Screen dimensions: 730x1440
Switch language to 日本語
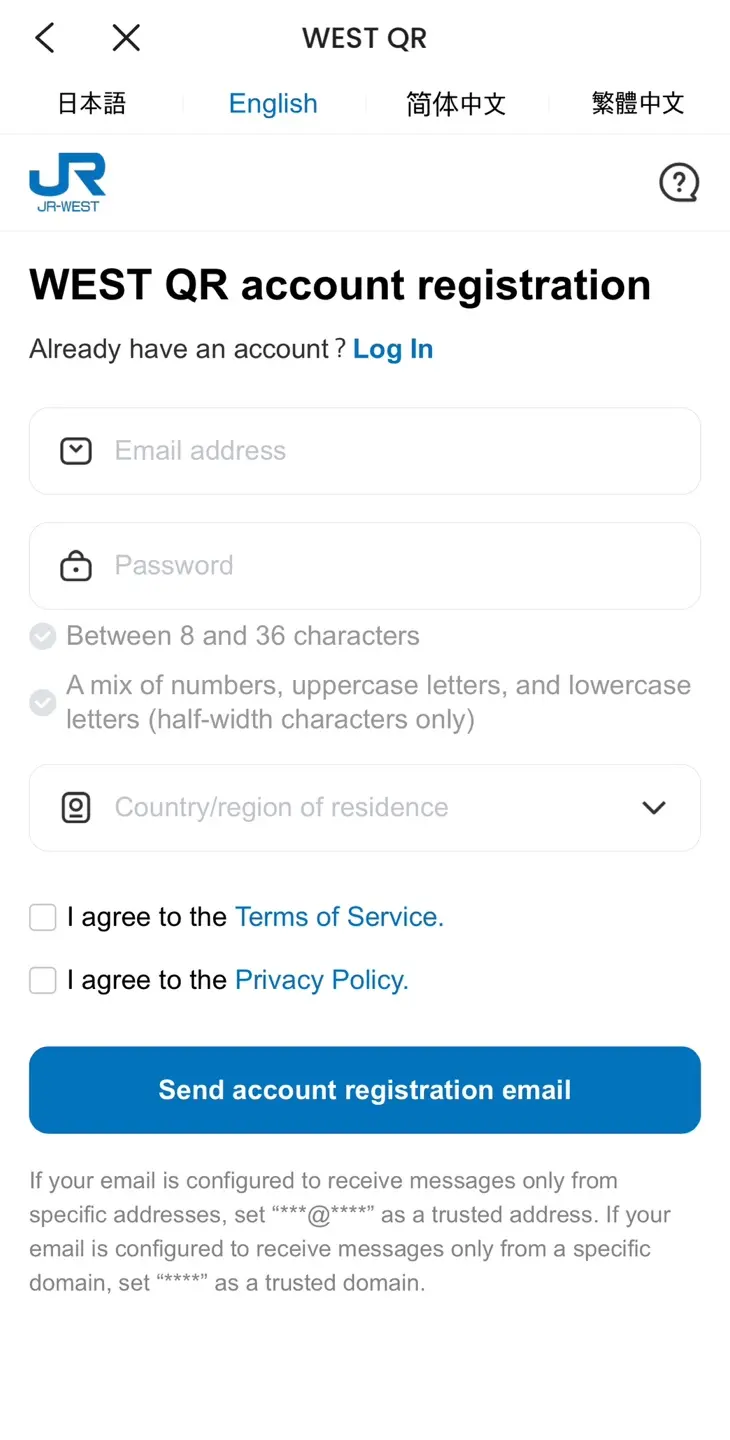click(91, 104)
